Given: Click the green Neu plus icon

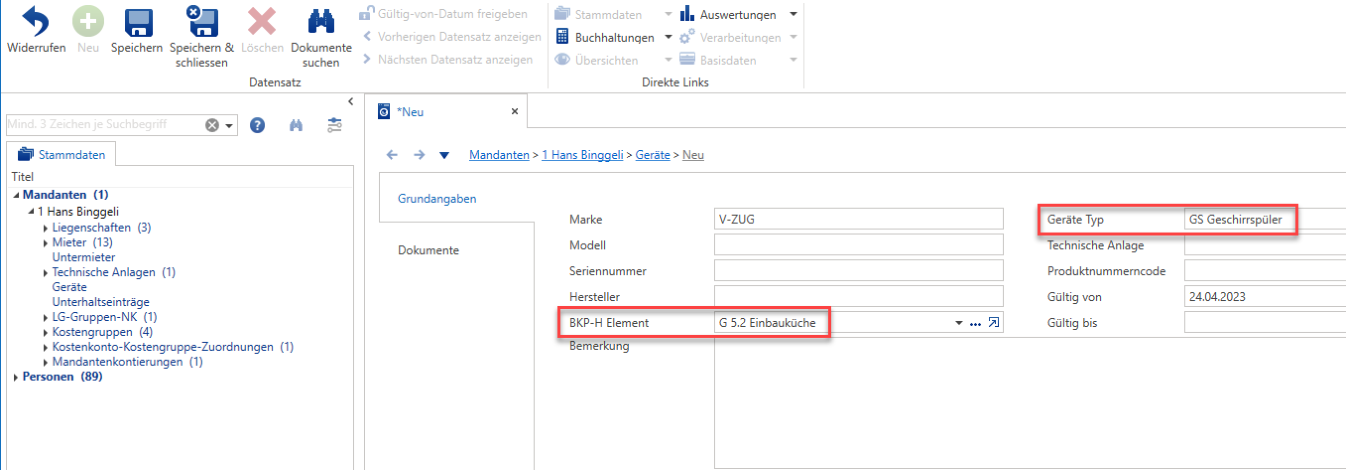Looking at the screenshot, I should tap(88, 22).
